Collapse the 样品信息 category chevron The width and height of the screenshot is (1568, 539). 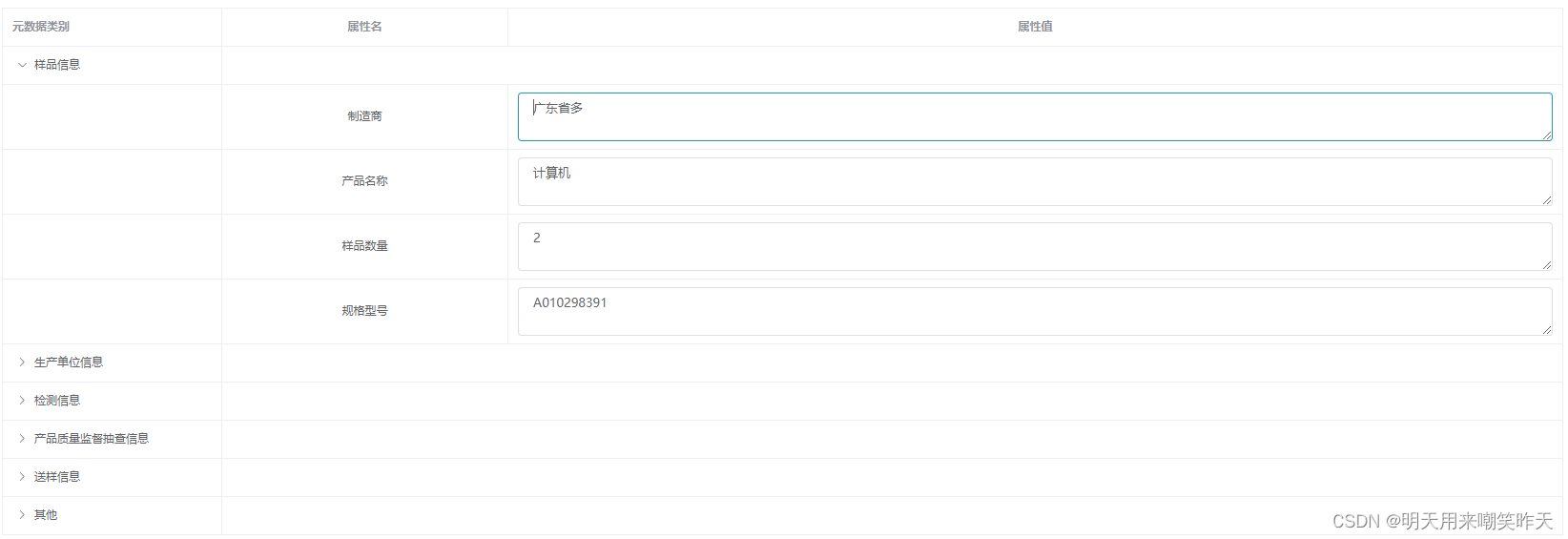click(x=22, y=65)
